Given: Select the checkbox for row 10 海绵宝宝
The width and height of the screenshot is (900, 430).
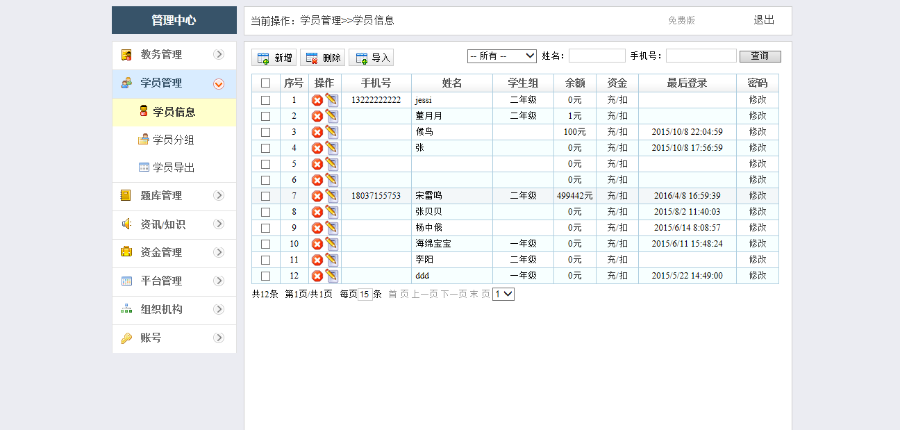Looking at the screenshot, I should [x=265, y=244].
